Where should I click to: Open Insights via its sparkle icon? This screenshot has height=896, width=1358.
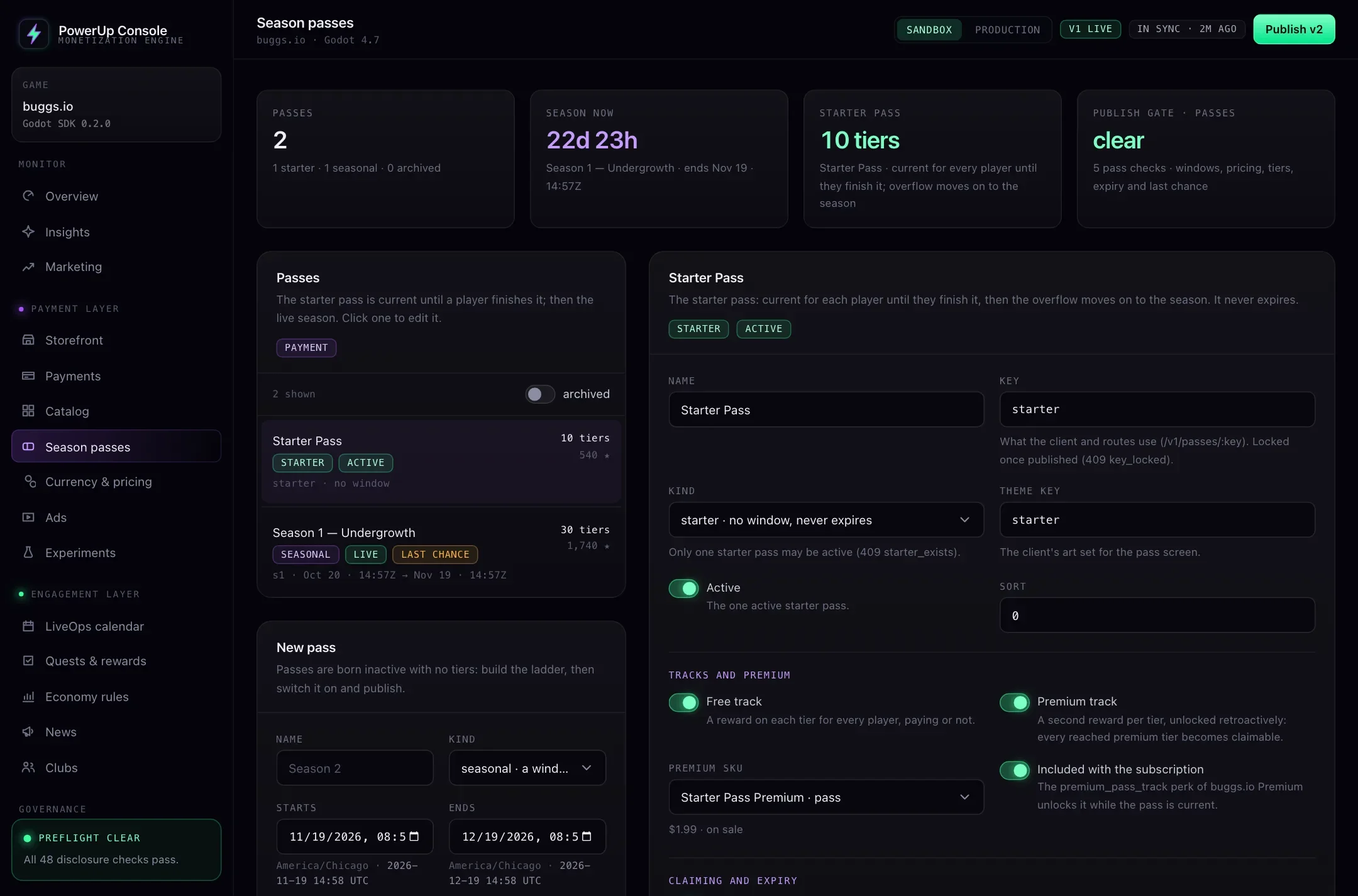(28, 231)
